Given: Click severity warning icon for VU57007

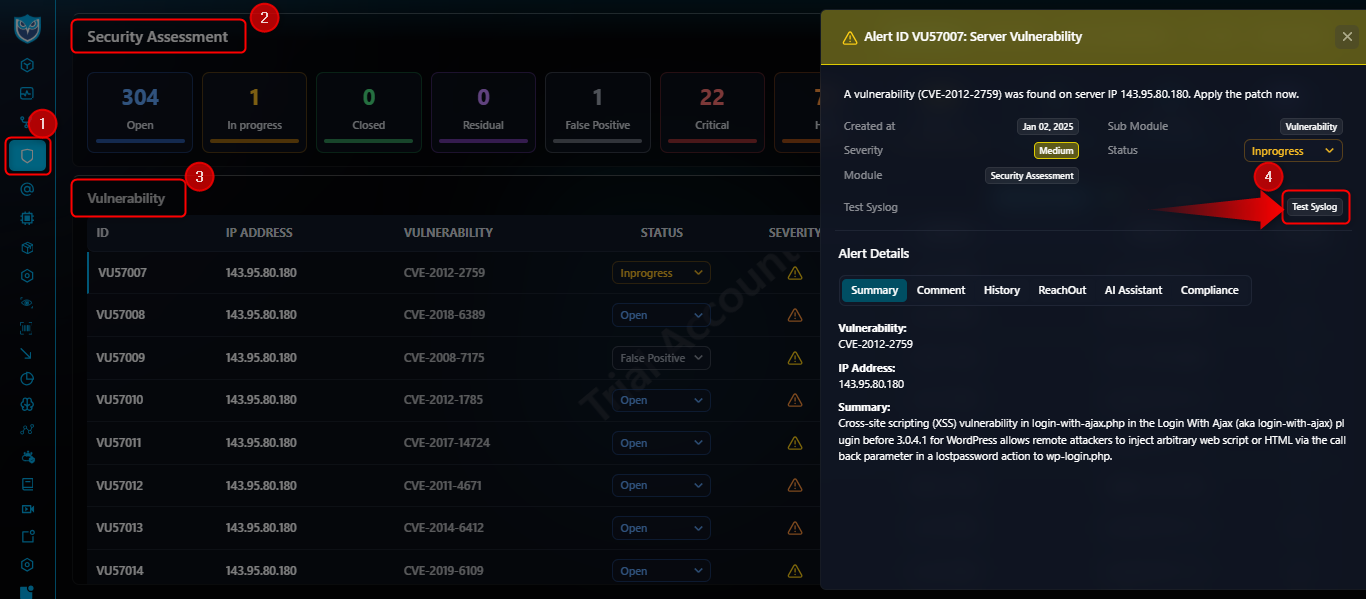Looking at the screenshot, I should tap(795, 273).
